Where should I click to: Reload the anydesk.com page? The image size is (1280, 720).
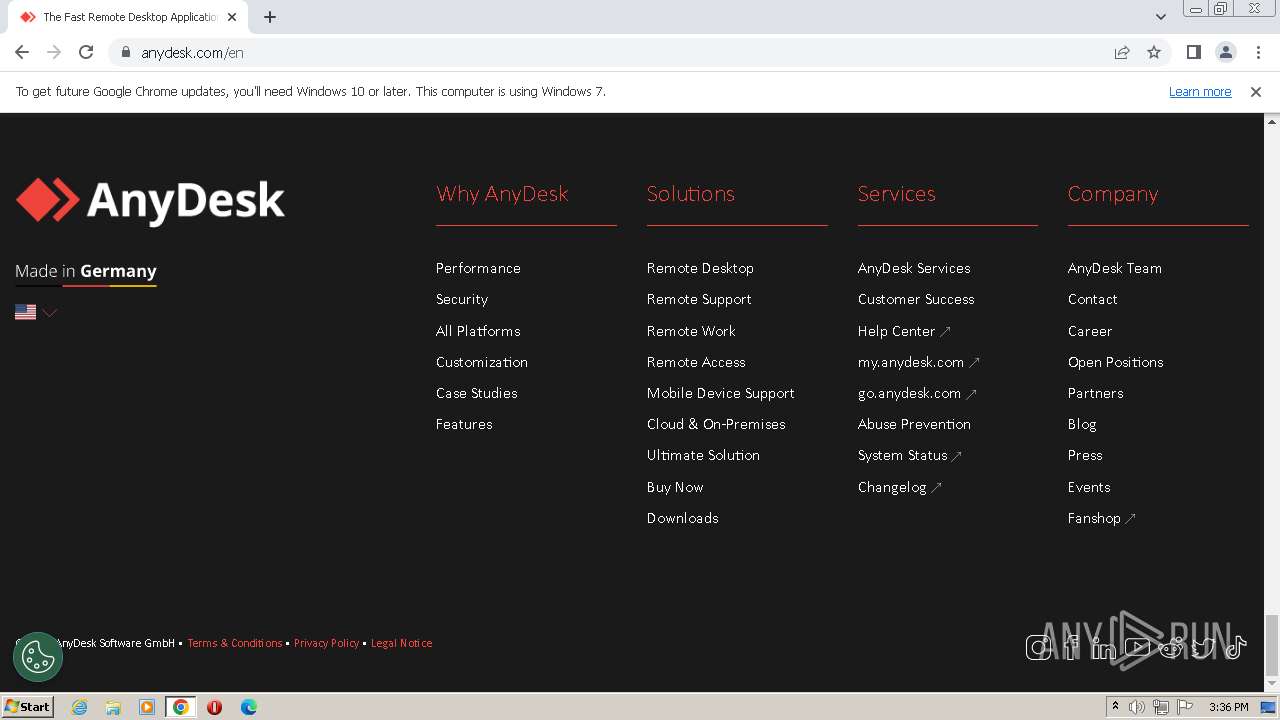click(86, 52)
